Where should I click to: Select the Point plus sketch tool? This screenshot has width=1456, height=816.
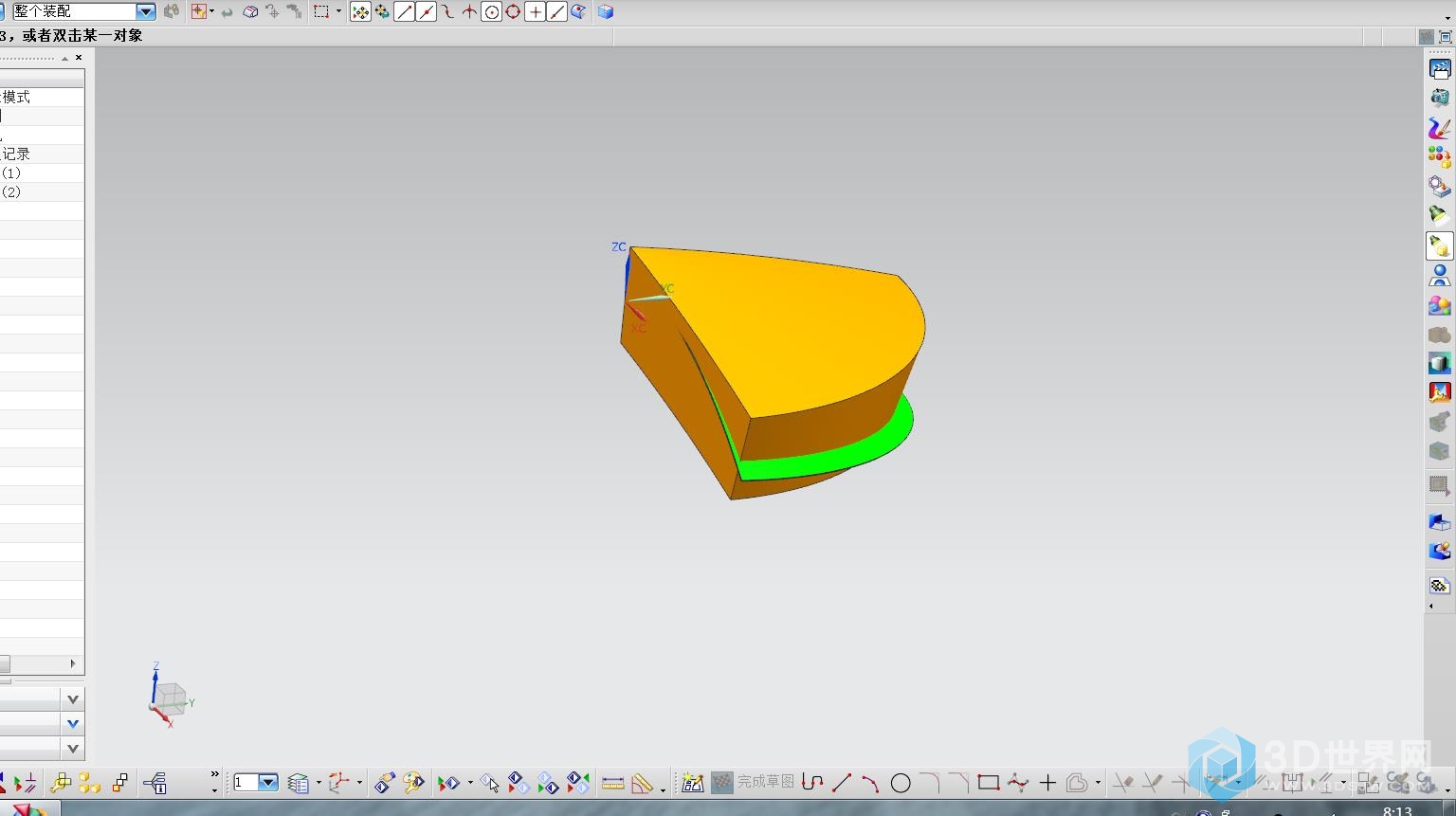[x=1047, y=783]
